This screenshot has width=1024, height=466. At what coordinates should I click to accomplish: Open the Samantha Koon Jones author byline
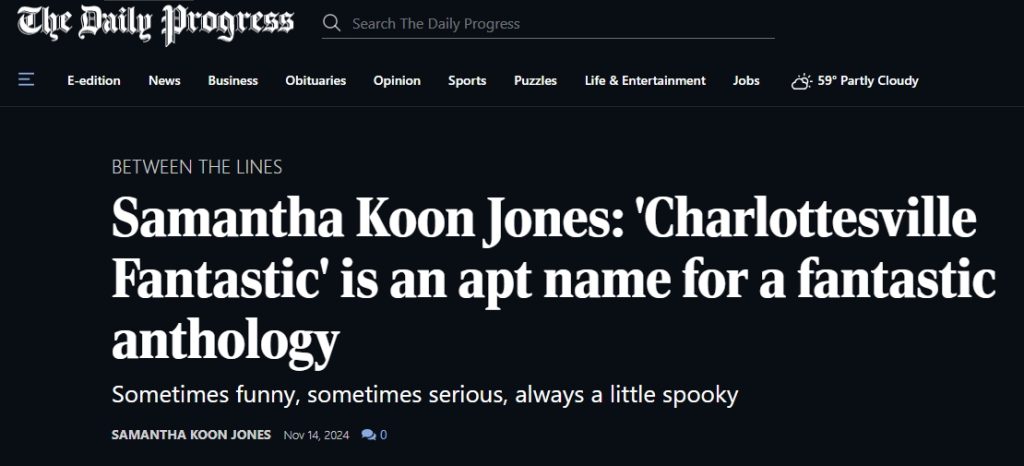pos(191,435)
